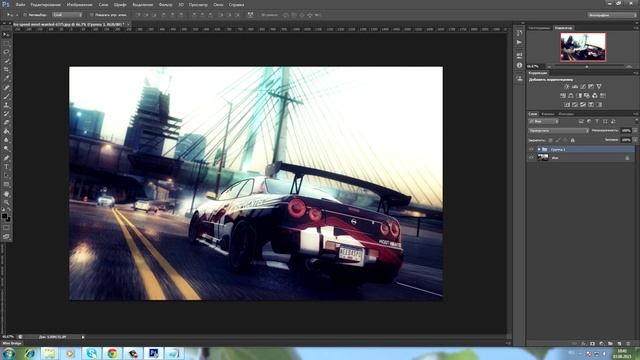This screenshot has height=360, width=640.
Task: Create a new layer from Layers panel footer
Action: point(619,344)
